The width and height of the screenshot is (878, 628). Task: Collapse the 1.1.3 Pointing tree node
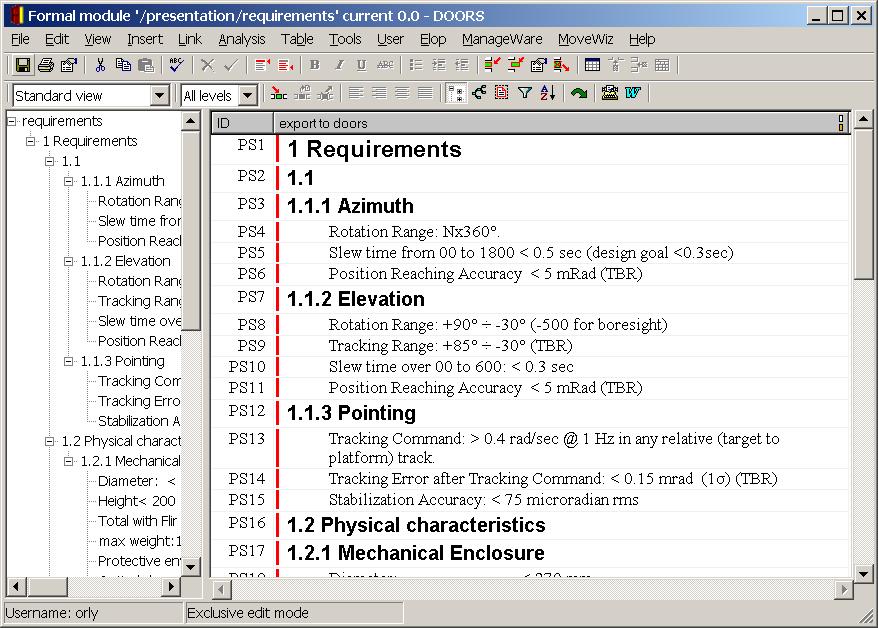[68, 362]
